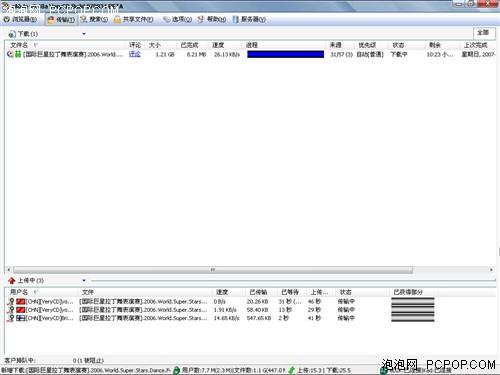
Task: Sort downloads by the 大小 column header
Action: pyautogui.click(x=155, y=45)
